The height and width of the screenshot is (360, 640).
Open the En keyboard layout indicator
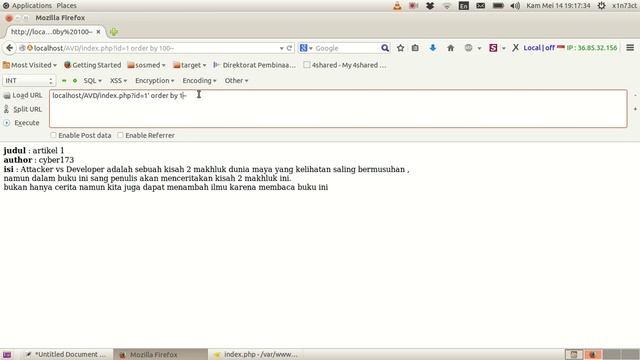pyautogui.click(x=463, y=6)
